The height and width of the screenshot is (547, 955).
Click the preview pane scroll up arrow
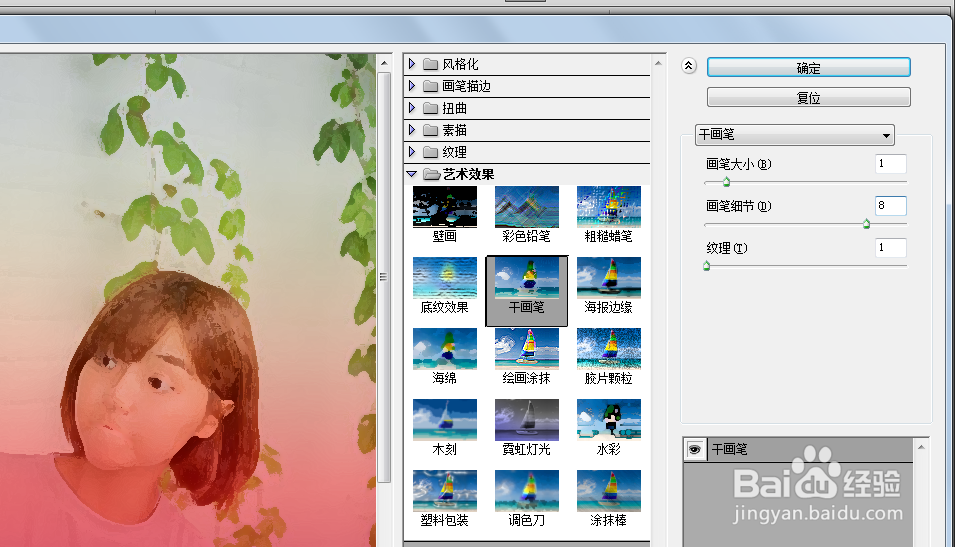(x=384, y=63)
